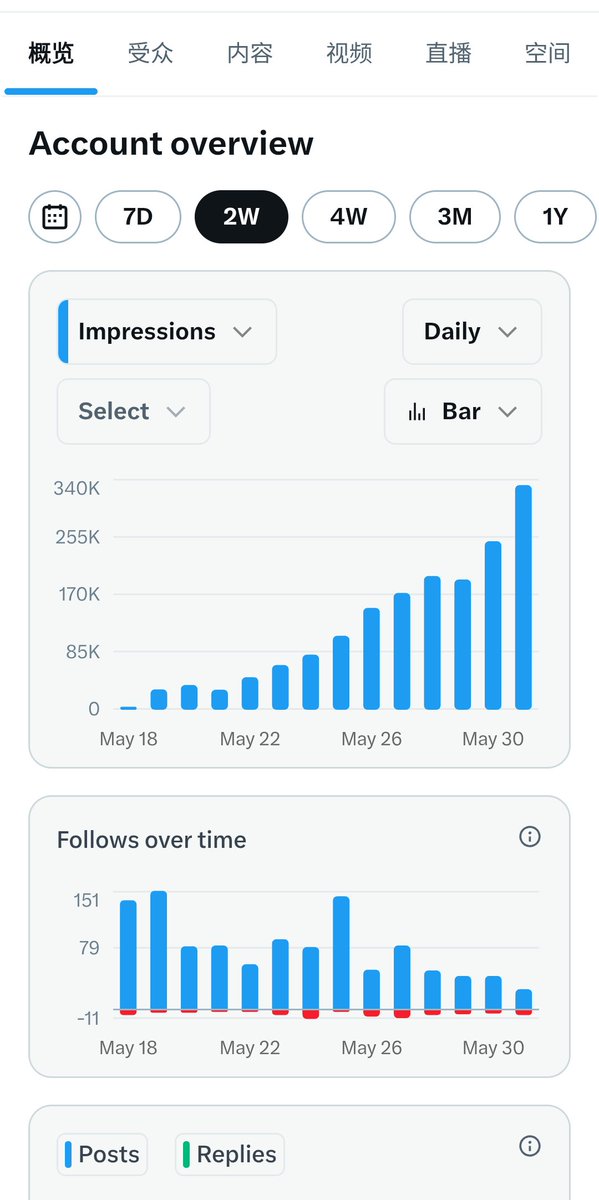
Task: Click the tallest impressions bar on May 31
Action: [x=523, y=598]
